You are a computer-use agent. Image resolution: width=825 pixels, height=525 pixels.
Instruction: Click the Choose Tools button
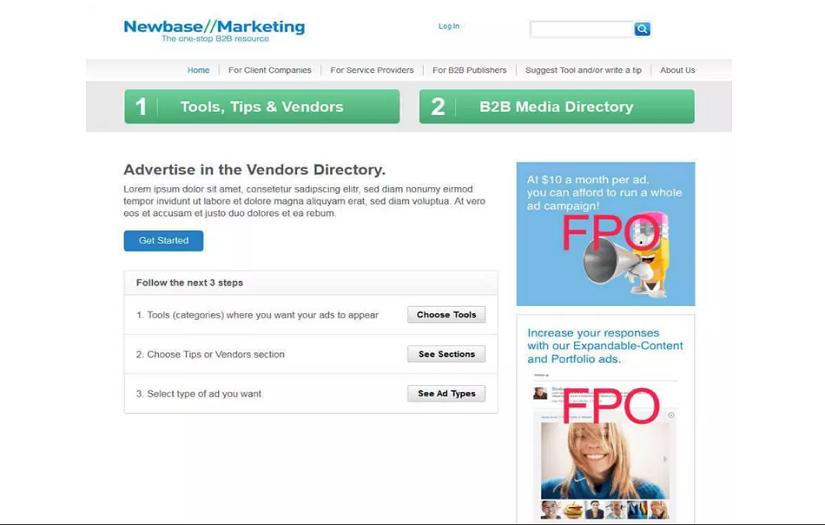point(446,315)
